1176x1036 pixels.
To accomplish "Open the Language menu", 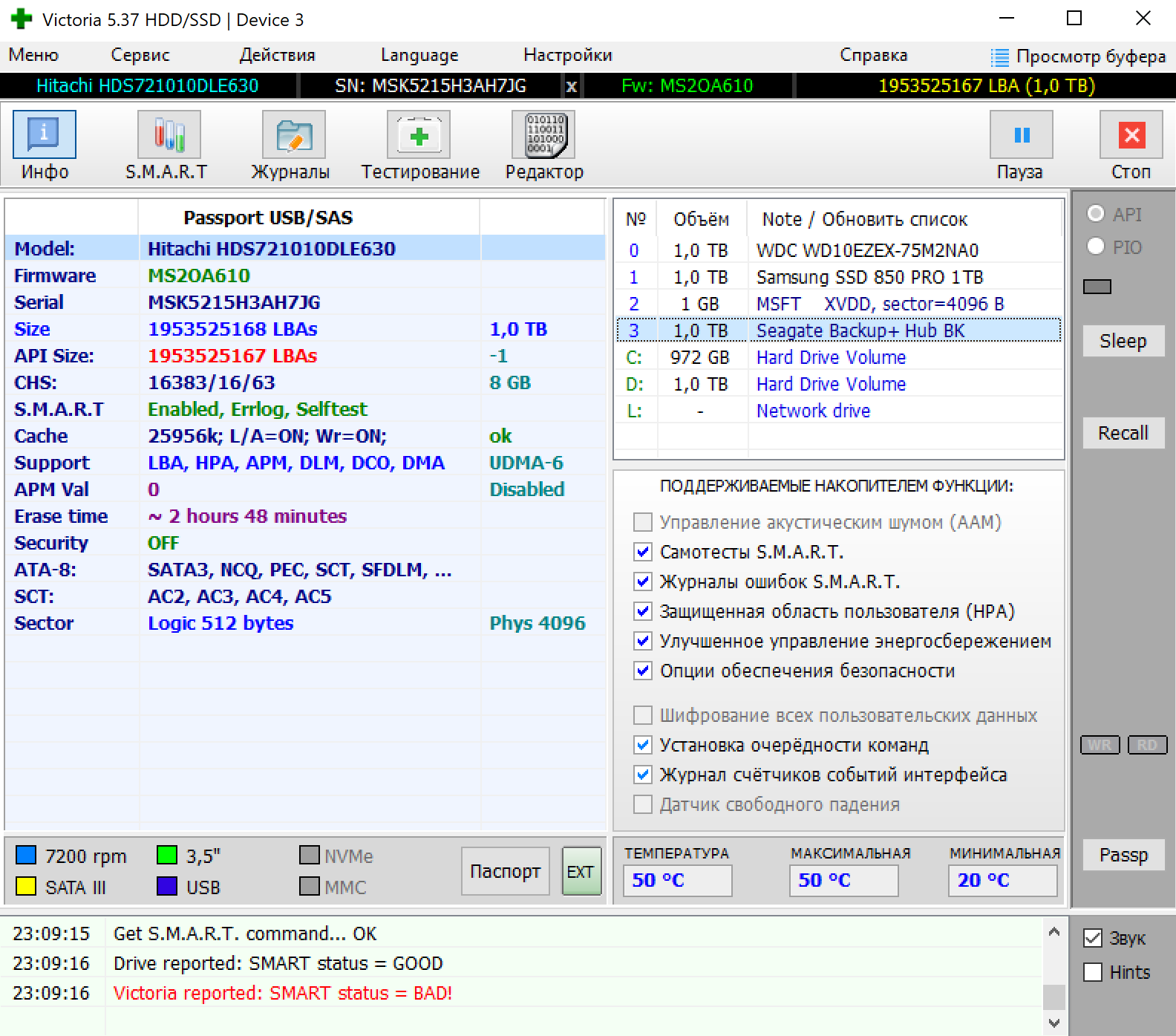I will [419, 55].
